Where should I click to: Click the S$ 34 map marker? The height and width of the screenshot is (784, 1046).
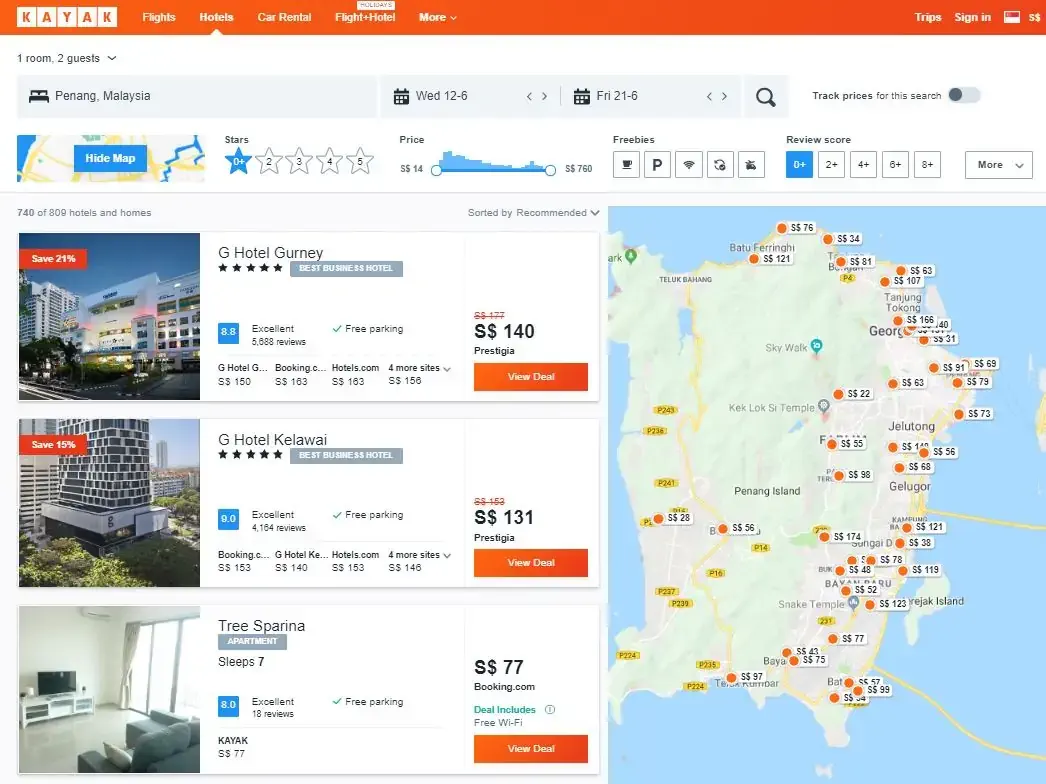(x=843, y=238)
